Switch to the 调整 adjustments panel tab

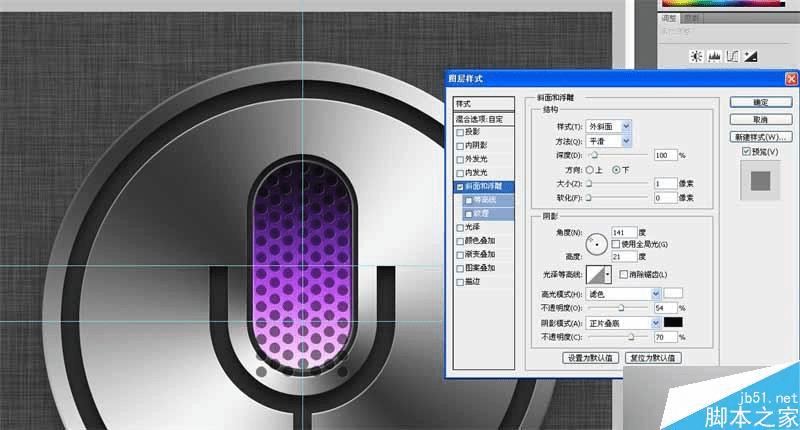pos(669,18)
